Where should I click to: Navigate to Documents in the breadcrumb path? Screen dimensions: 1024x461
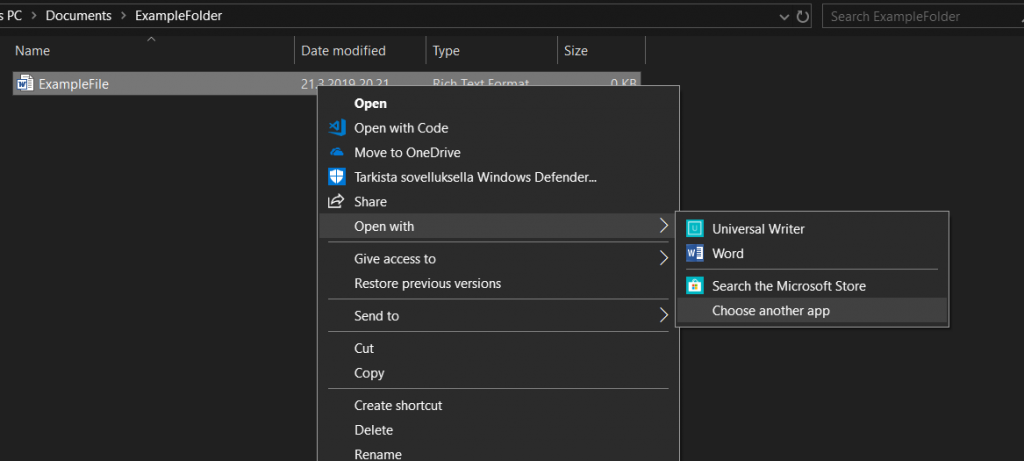pos(78,16)
